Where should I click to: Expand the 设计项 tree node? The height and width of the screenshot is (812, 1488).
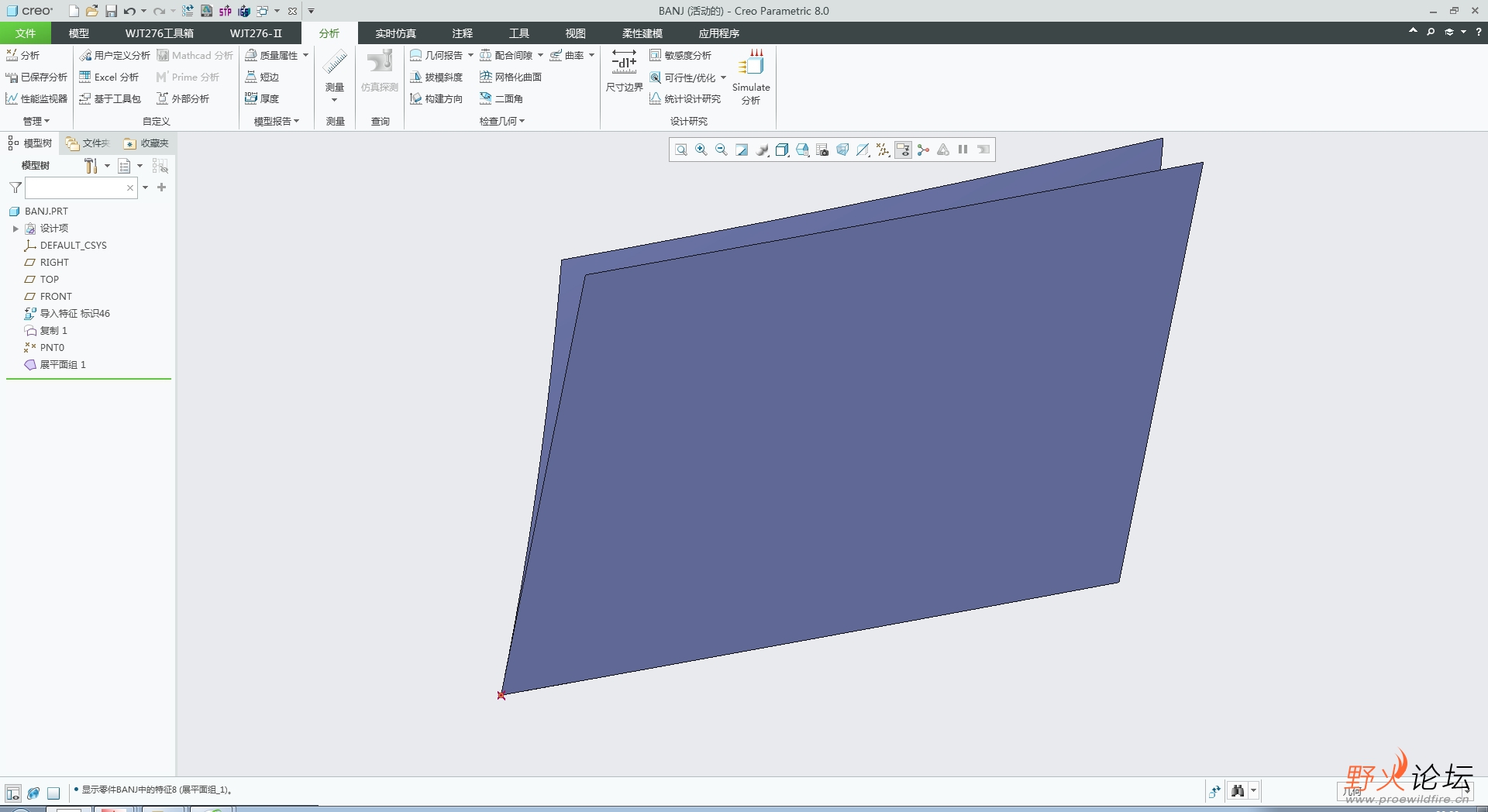(x=15, y=229)
